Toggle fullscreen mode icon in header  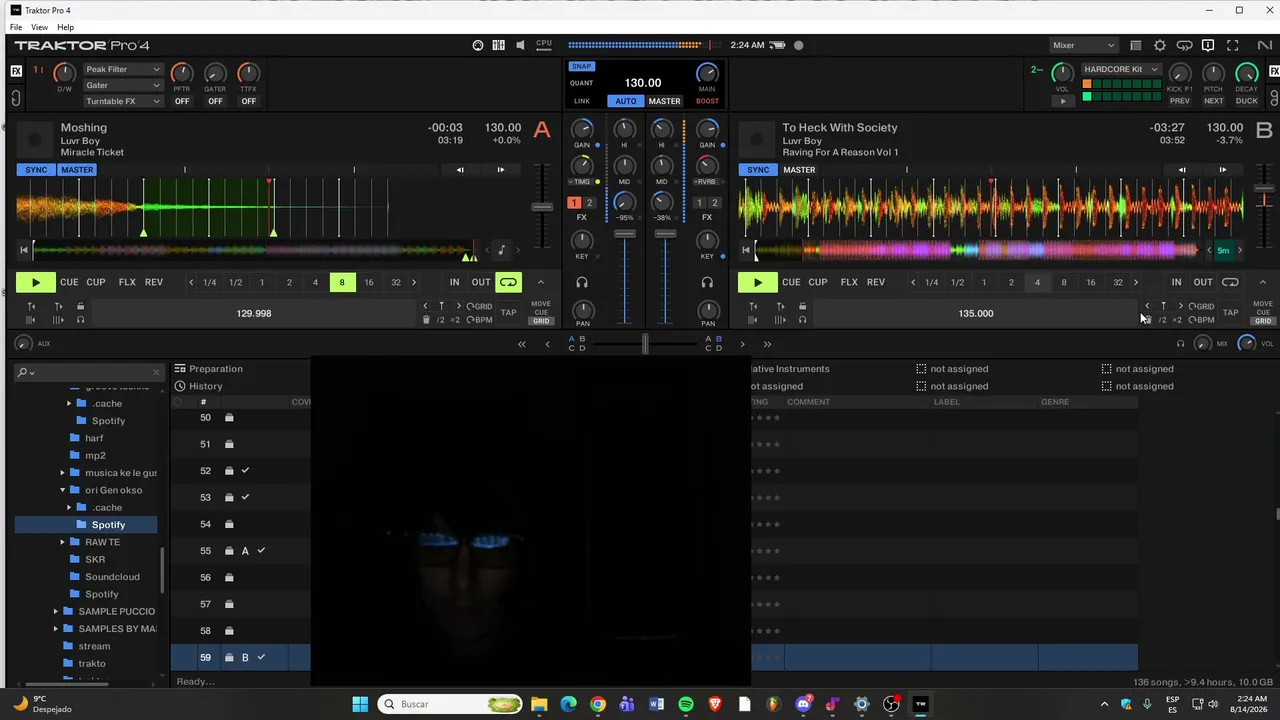tap(1233, 45)
